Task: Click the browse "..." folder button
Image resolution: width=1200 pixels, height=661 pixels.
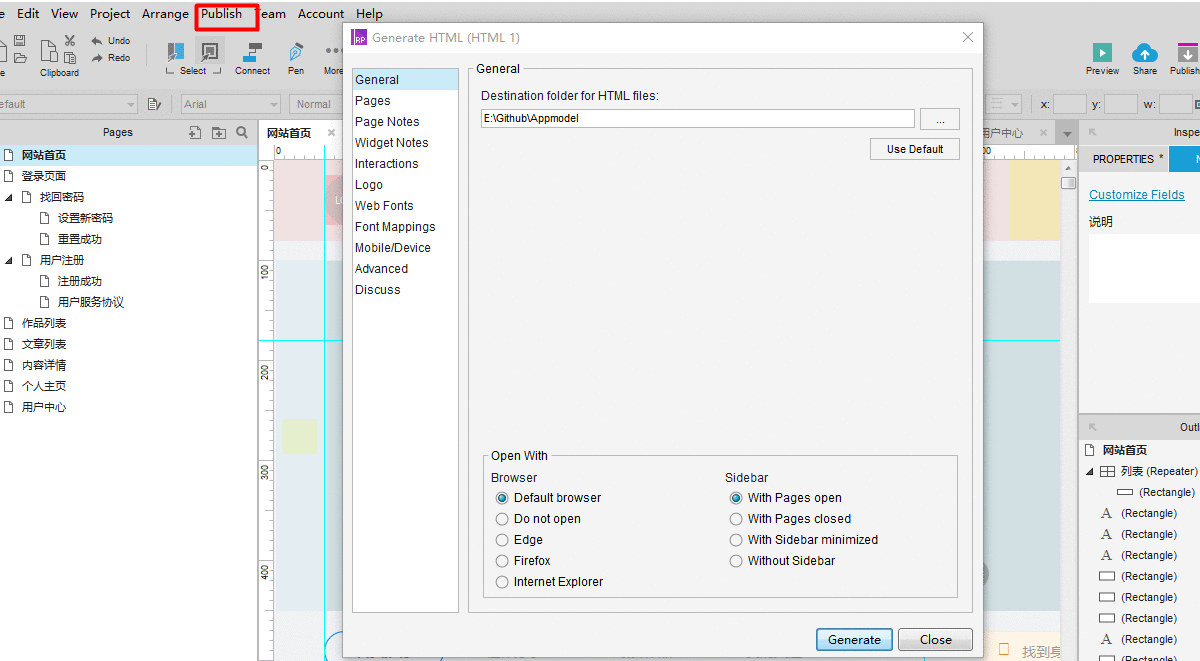Action: pyautogui.click(x=940, y=119)
